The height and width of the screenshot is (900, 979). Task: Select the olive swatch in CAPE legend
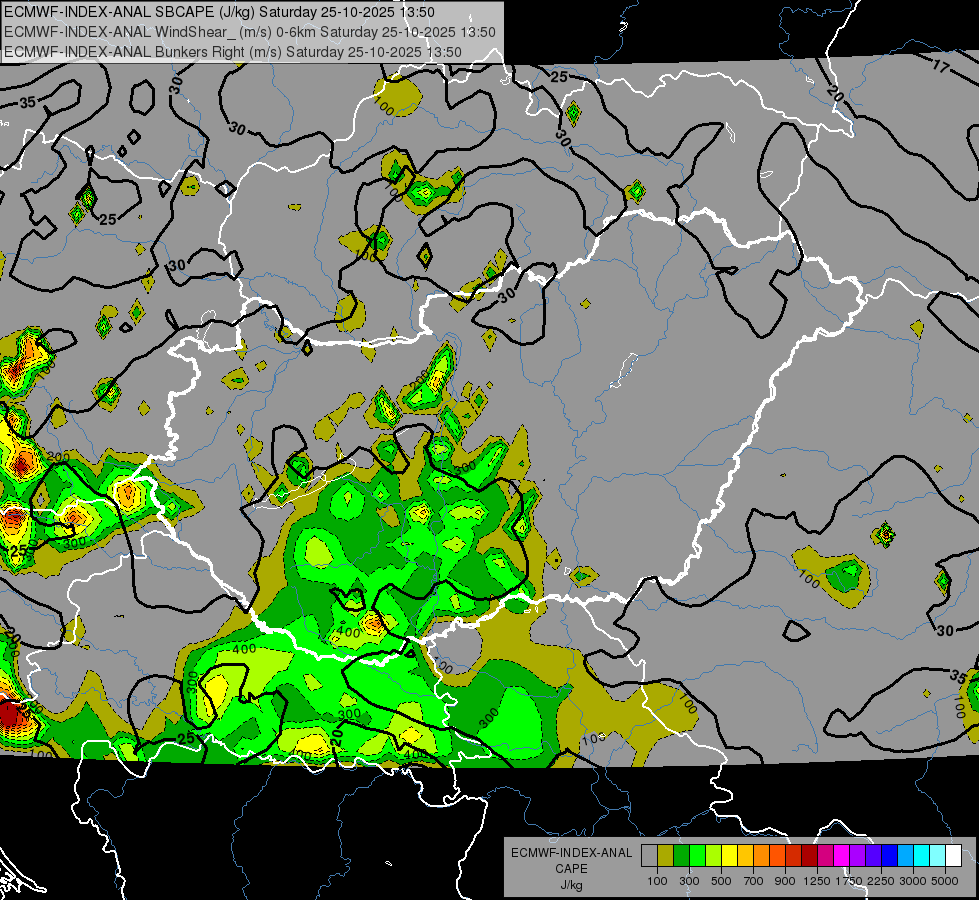pos(666,856)
